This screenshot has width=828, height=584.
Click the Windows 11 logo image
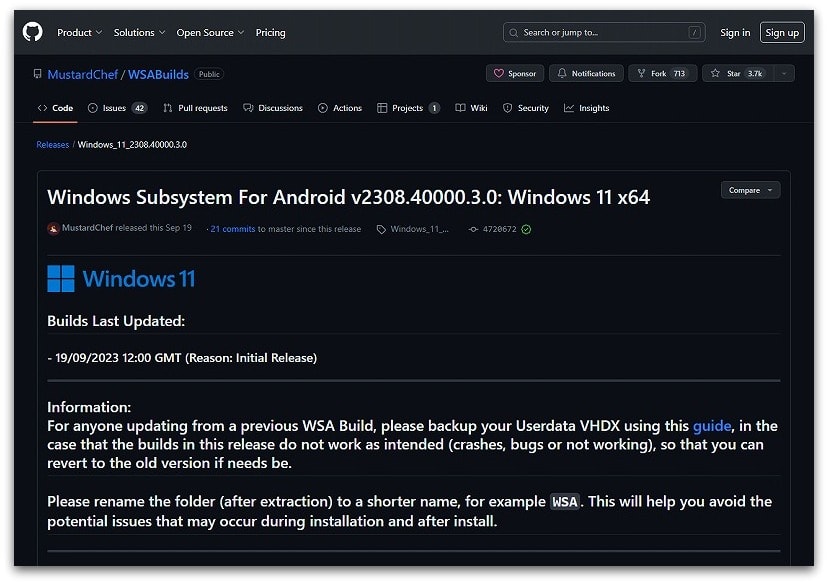[x=121, y=279]
